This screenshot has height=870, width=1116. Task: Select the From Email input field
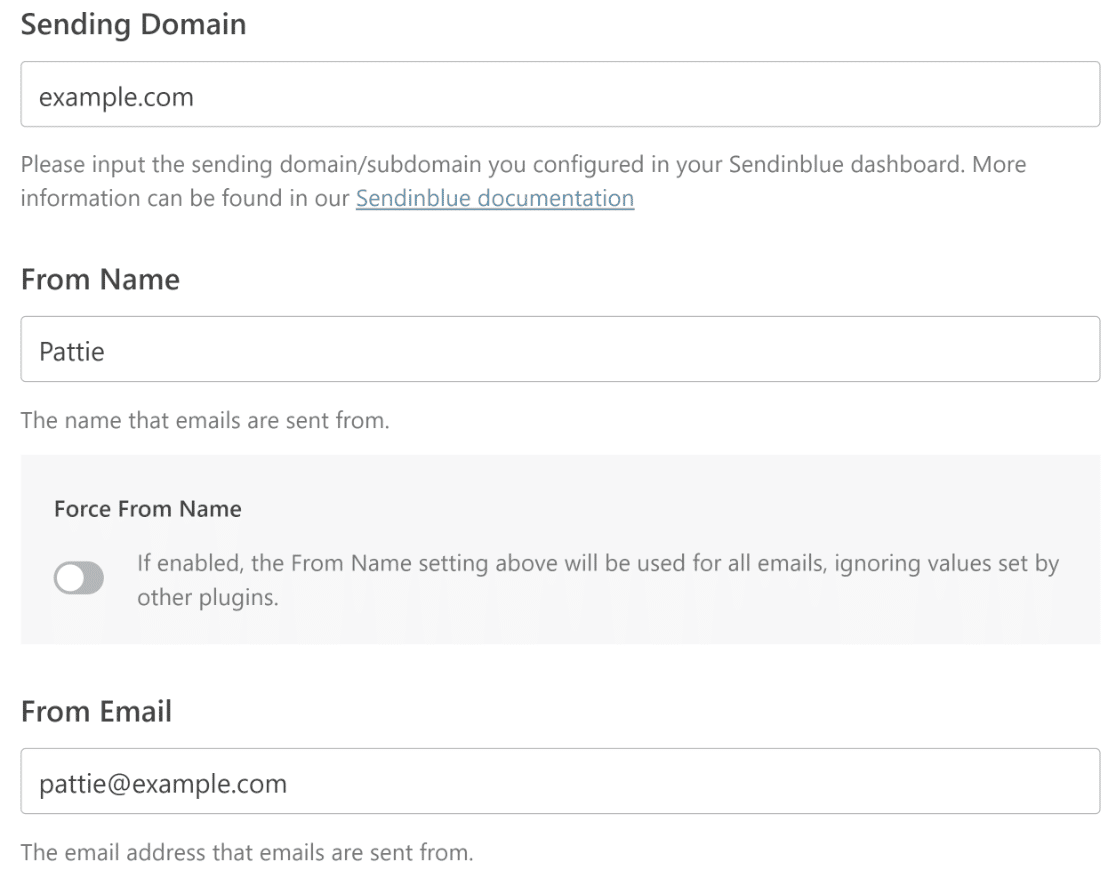point(560,781)
